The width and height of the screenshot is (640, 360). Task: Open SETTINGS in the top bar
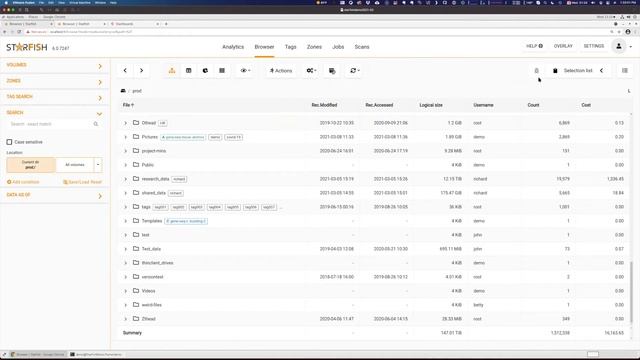[593, 46]
